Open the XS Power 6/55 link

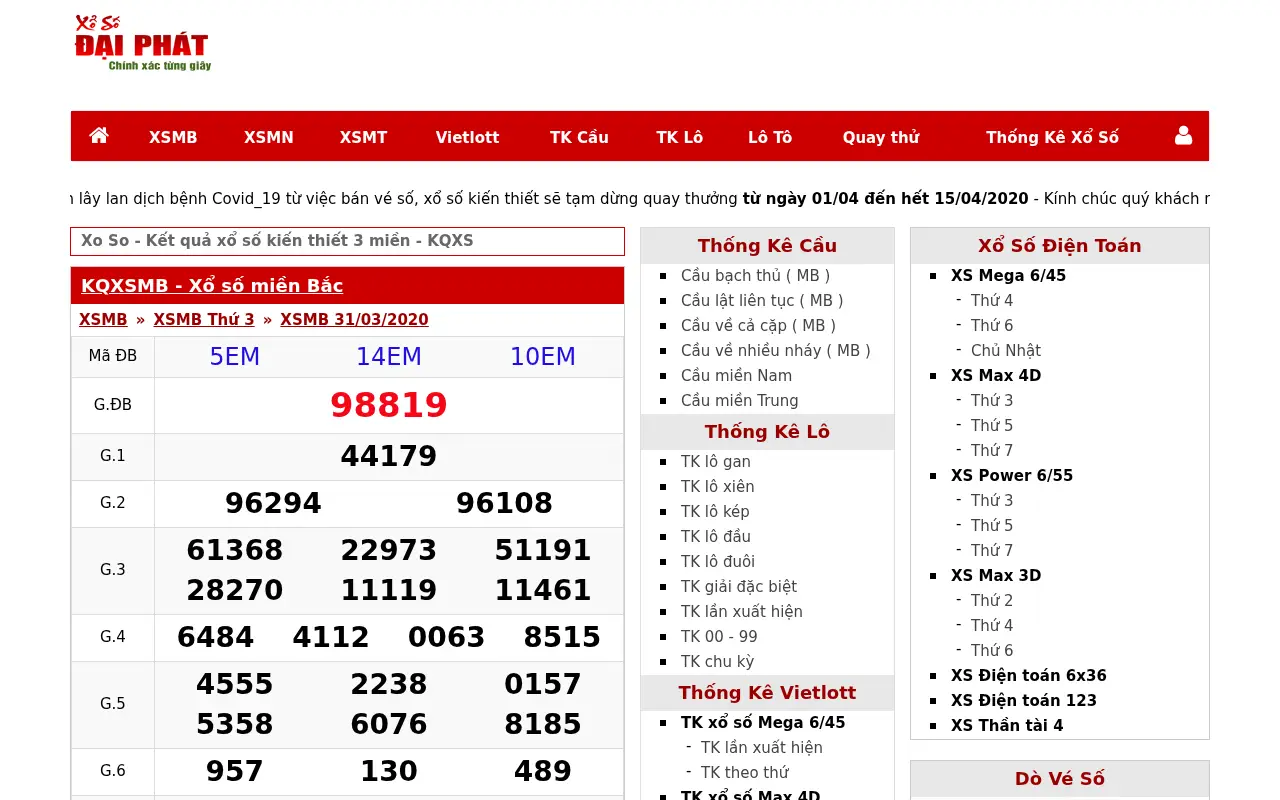(x=1011, y=475)
